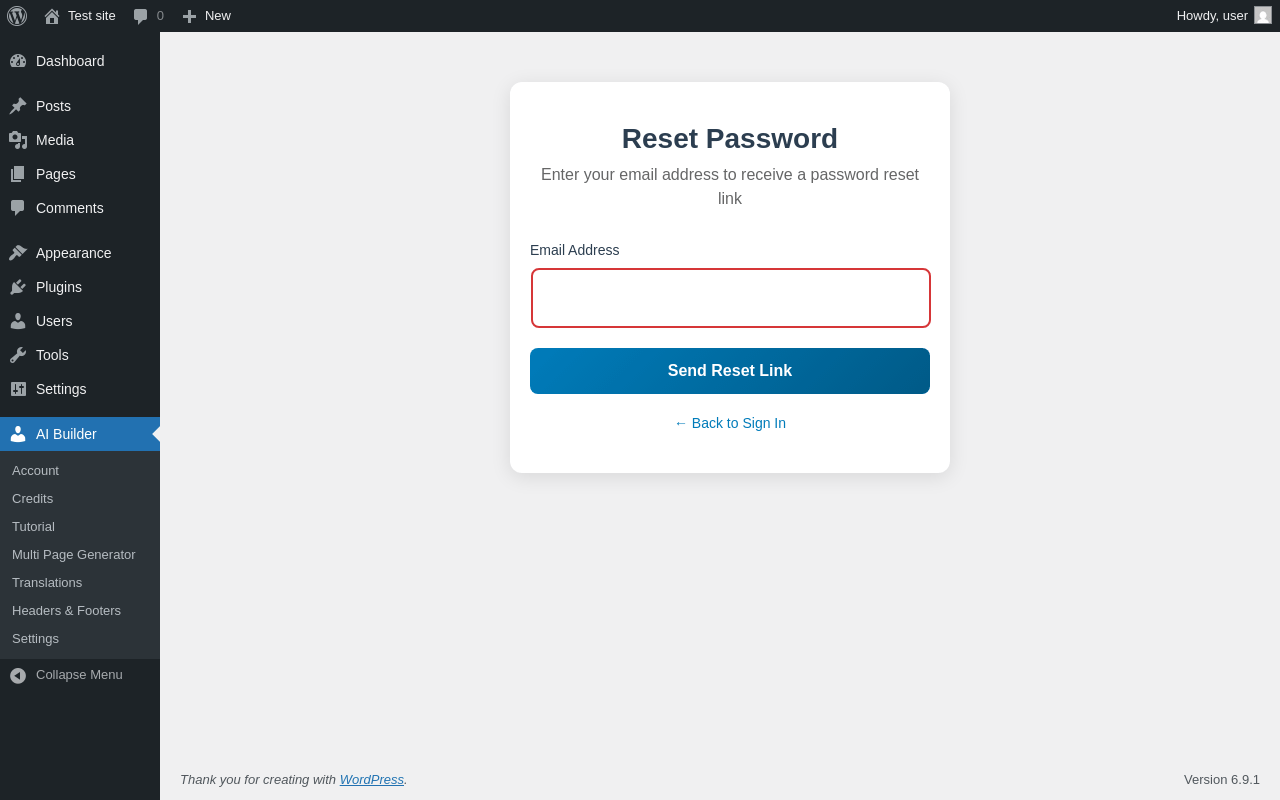The height and width of the screenshot is (800, 1280).
Task: Open the Users menu item
Action: [x=54, y=321]
